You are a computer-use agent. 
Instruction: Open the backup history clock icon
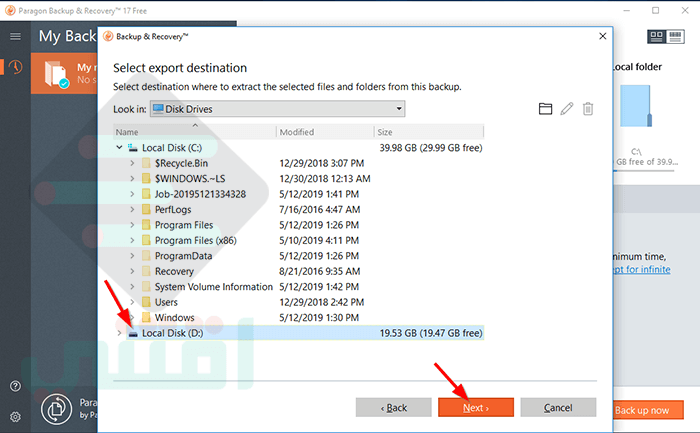pyautogui.click(x=16, y=67)
